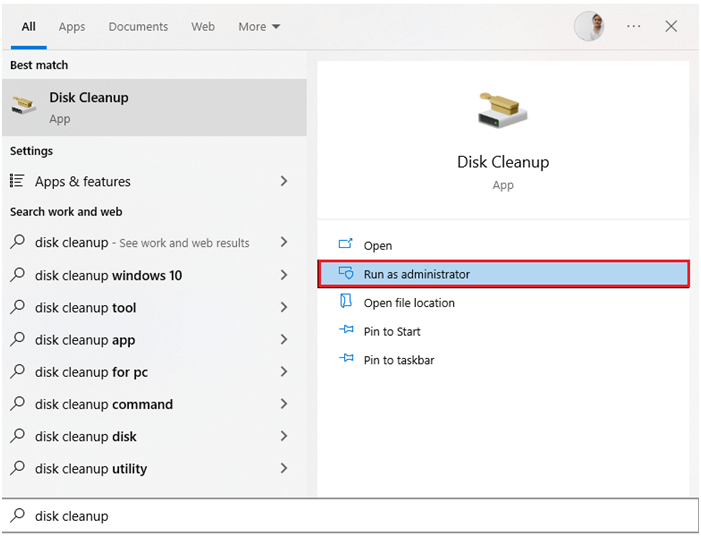Expand chevron for 'disk cleanup tool'
This screenshot has width=701, height=538.
coord(284,307)
